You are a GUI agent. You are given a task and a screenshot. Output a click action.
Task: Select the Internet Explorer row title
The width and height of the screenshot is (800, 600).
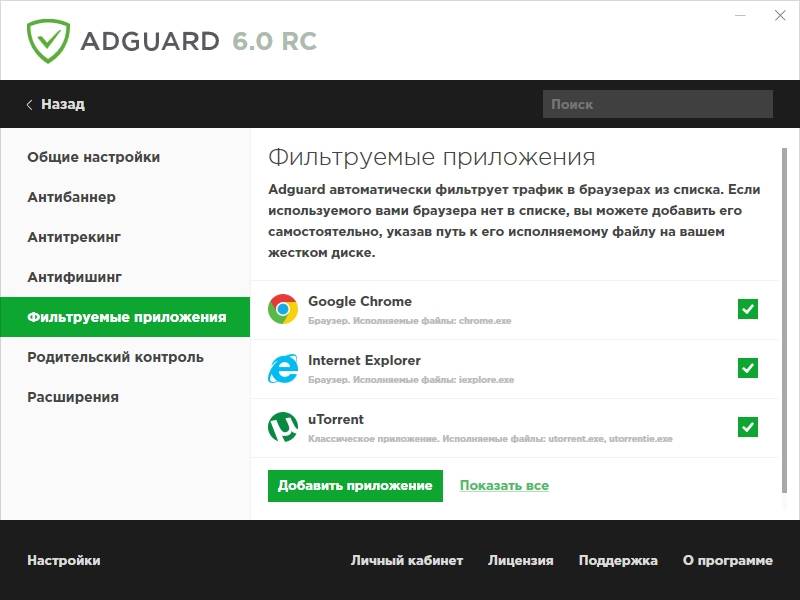pos(364,361)
